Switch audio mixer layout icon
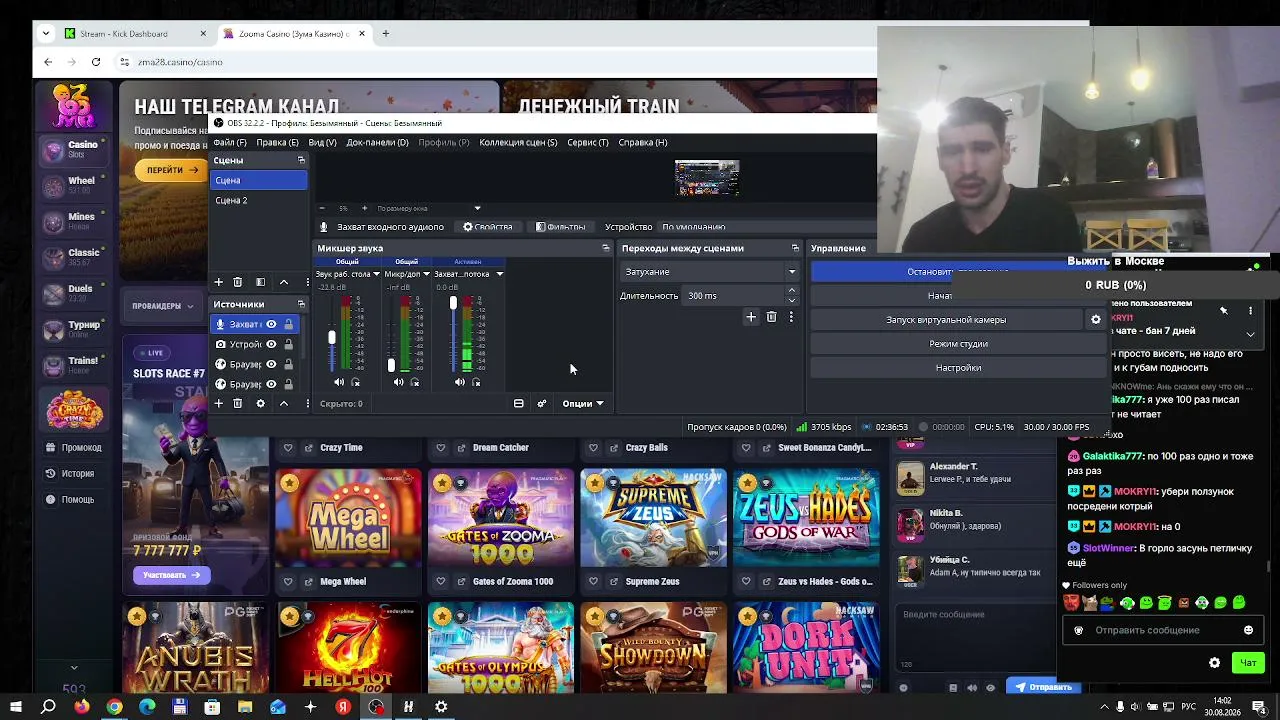 [518, 403]
